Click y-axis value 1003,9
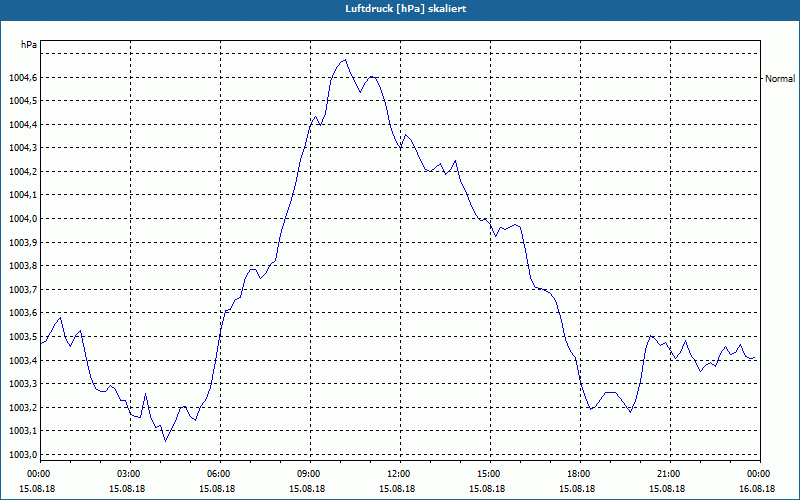This screenshot has width=800, height=500. (23, 242)
